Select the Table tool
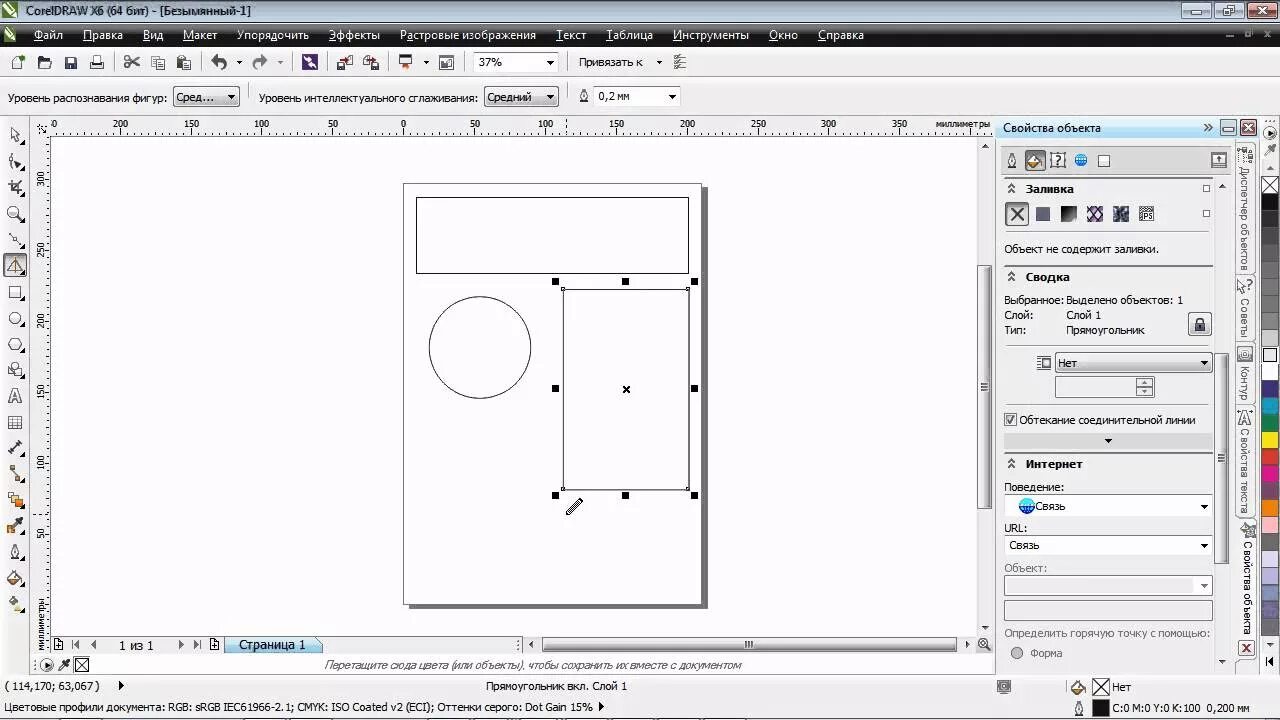The width and height of the screenshot is (1280, 720). 15,423
